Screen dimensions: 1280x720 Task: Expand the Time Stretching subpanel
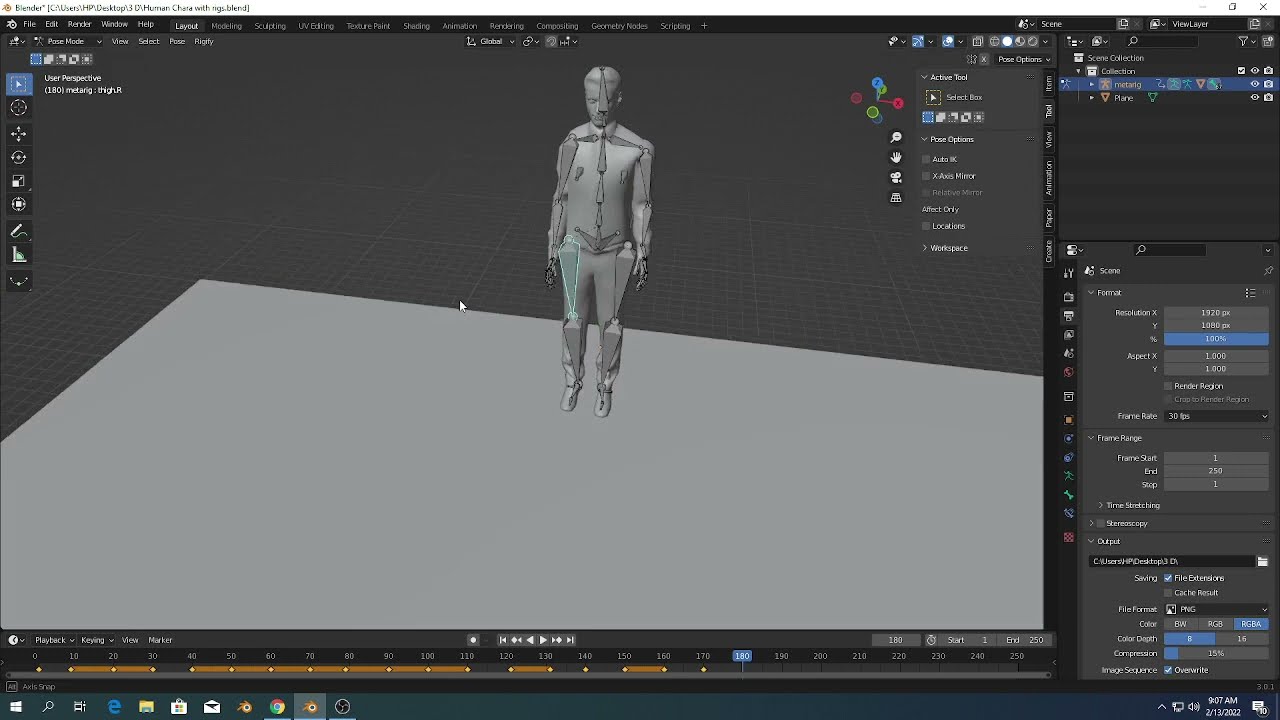(1130, 505)
